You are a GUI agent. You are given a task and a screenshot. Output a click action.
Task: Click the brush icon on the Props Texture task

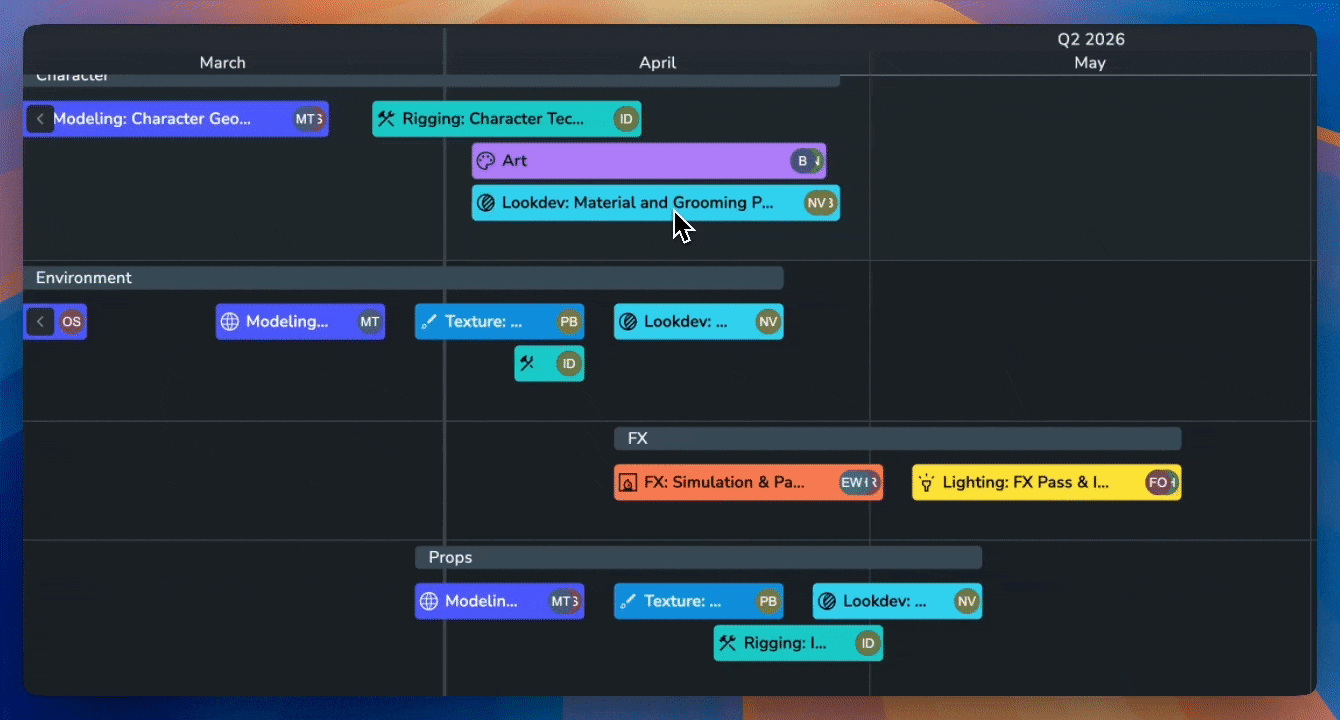629,601
